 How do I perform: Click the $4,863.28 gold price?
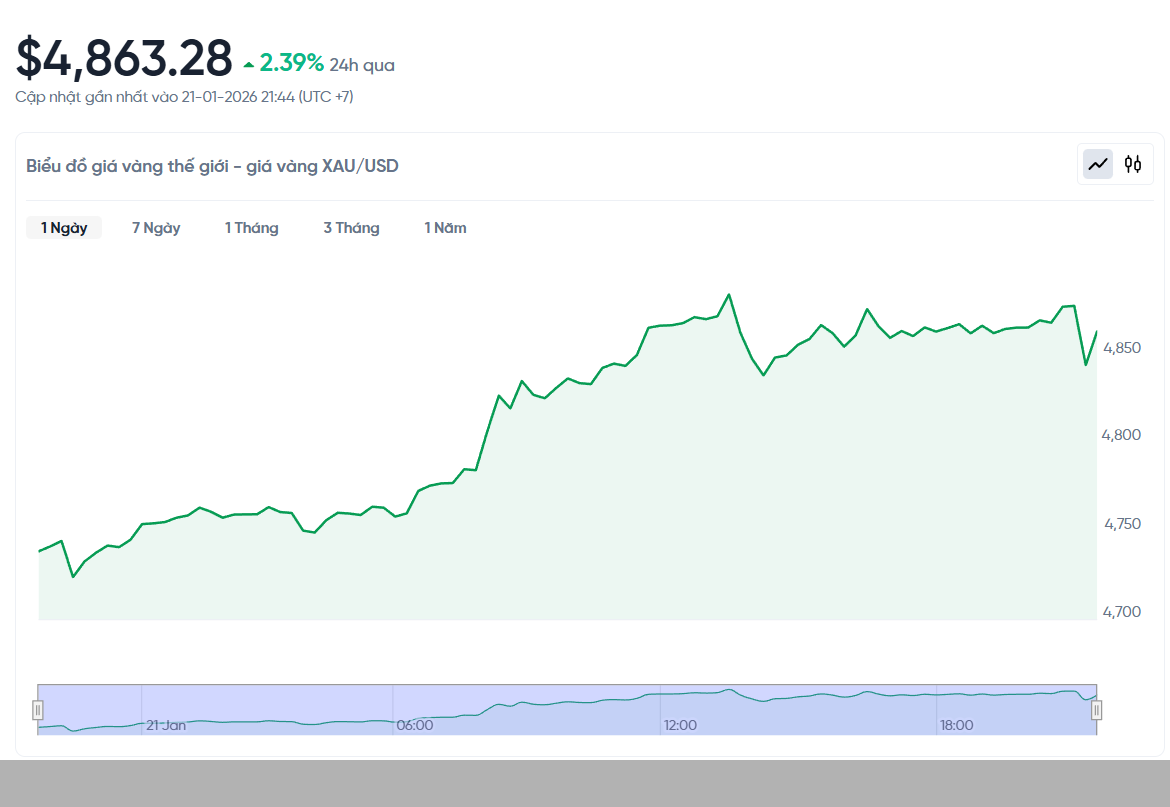[124, 58]
